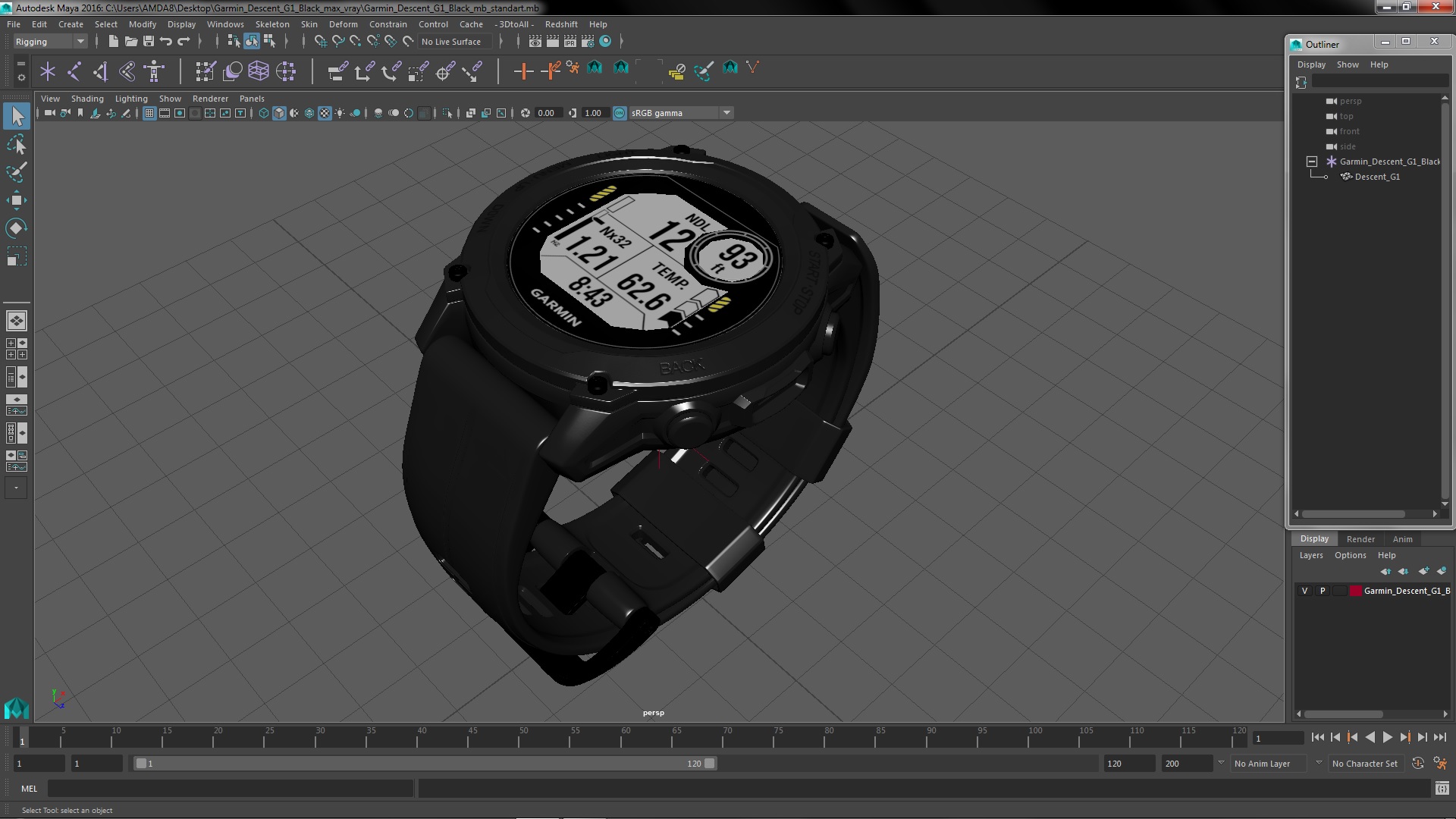Screen dimensions: 1456x819
Task: Toggle use all lights icon
Action: 340,113
